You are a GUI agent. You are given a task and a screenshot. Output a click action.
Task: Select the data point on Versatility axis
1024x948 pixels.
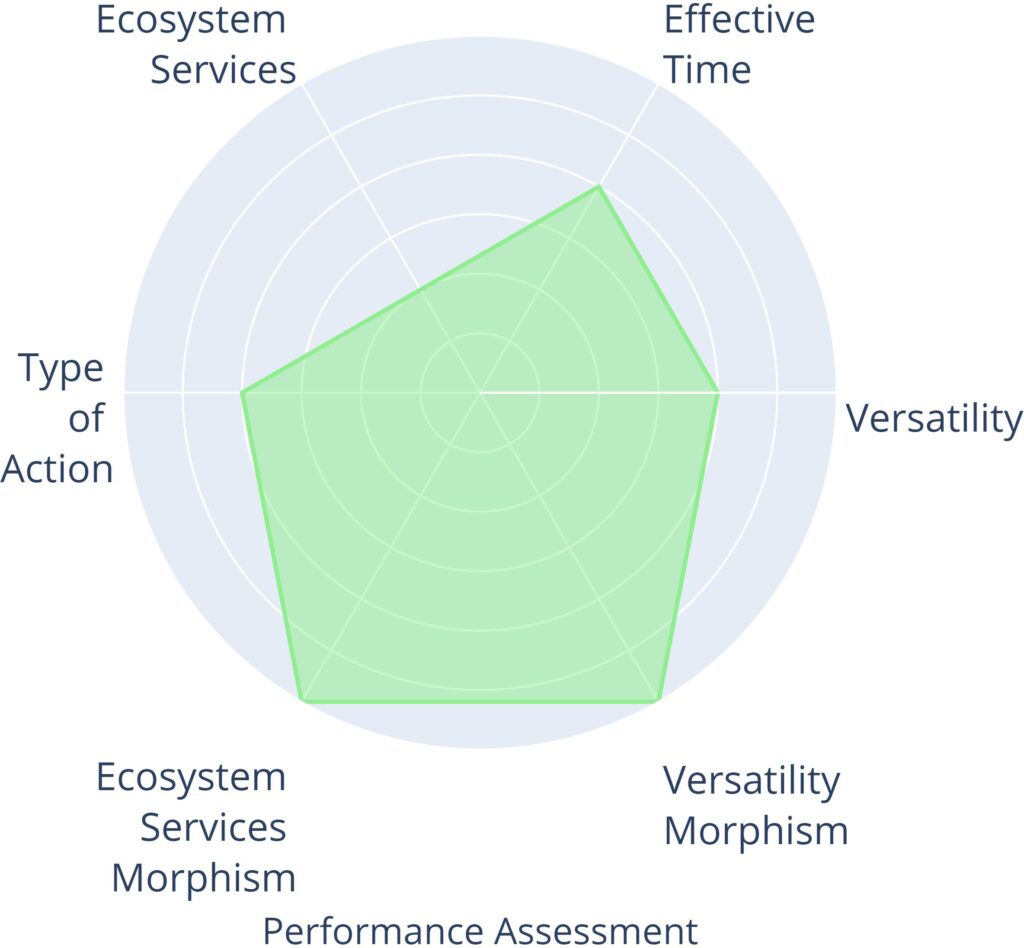coord(718,392)
